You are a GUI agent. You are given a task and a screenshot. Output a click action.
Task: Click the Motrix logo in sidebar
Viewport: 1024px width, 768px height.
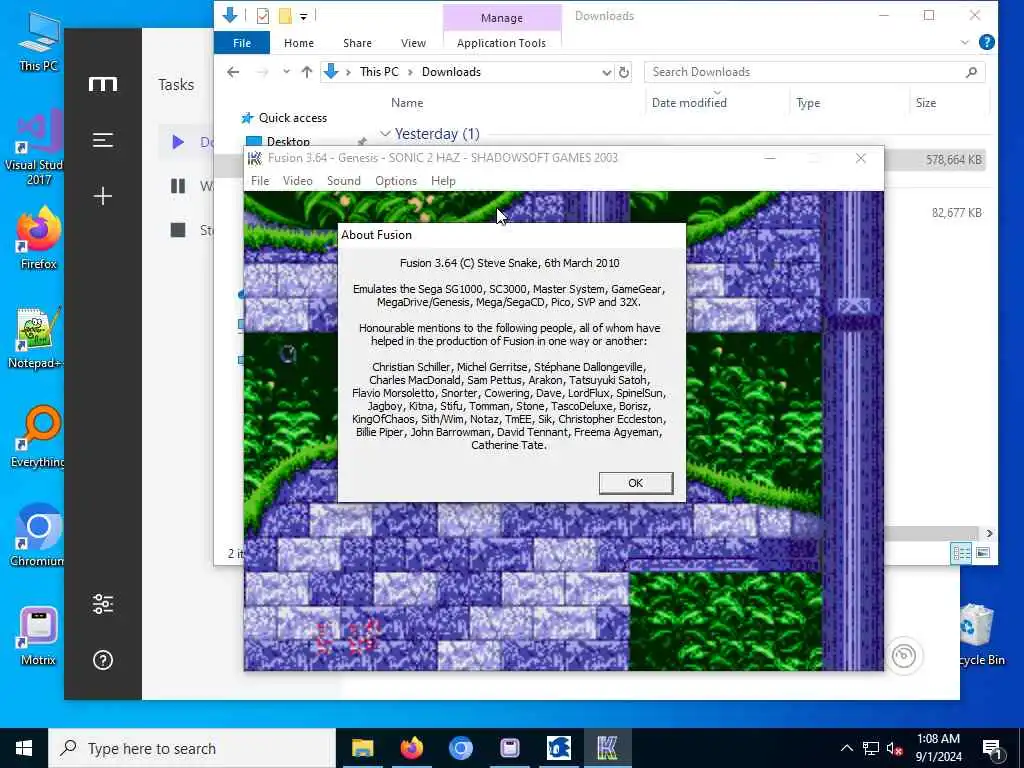[x=103, y=84]
